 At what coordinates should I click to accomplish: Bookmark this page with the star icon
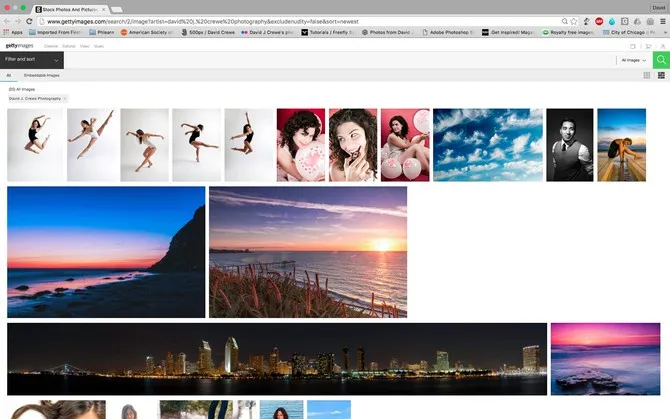[x=573, y=21]
